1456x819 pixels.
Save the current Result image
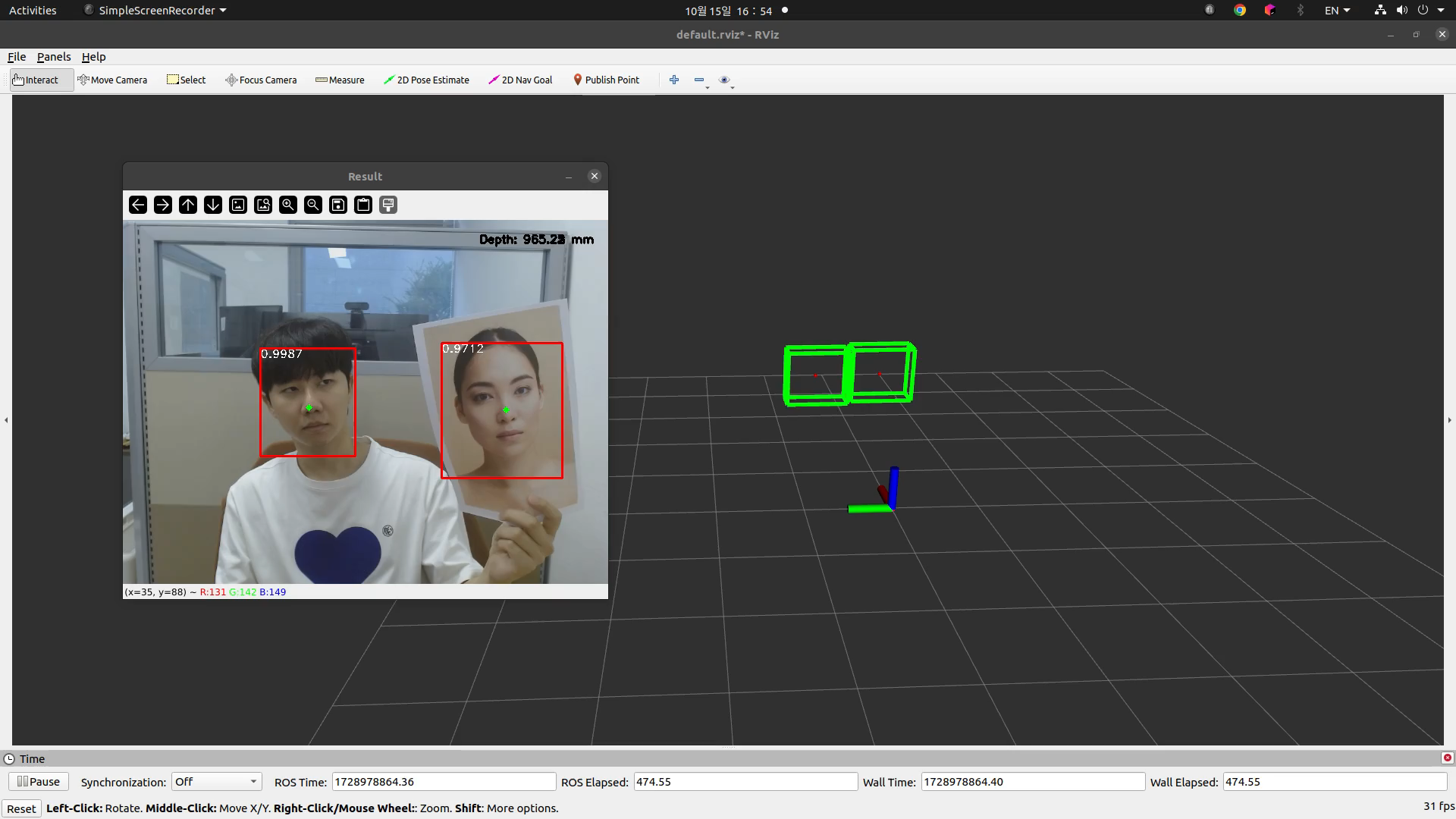point(337,205)
